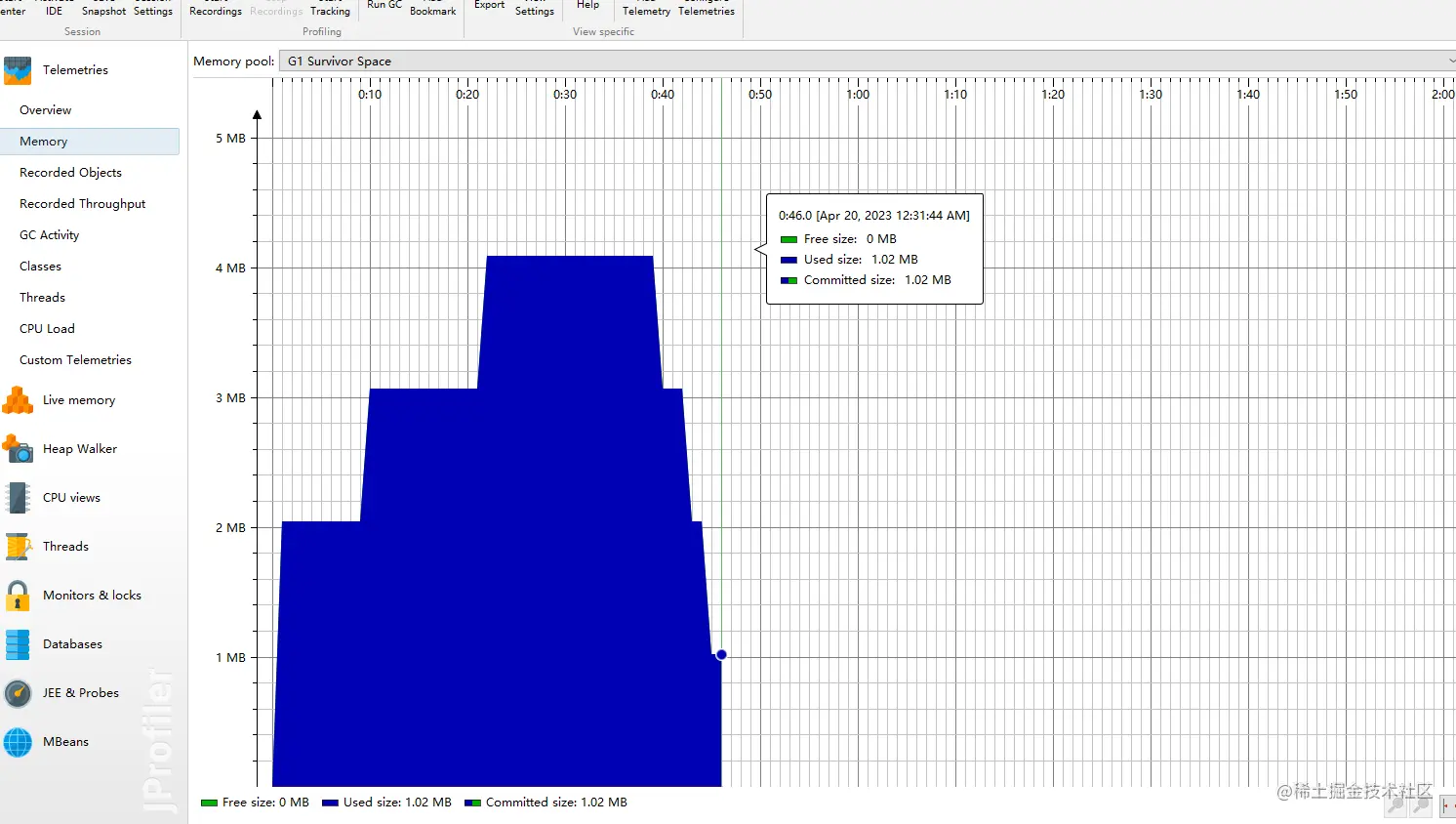Click the Start Recordings toolbar button
Screen dimensions: 1456x824
click(x=216, y=8)
